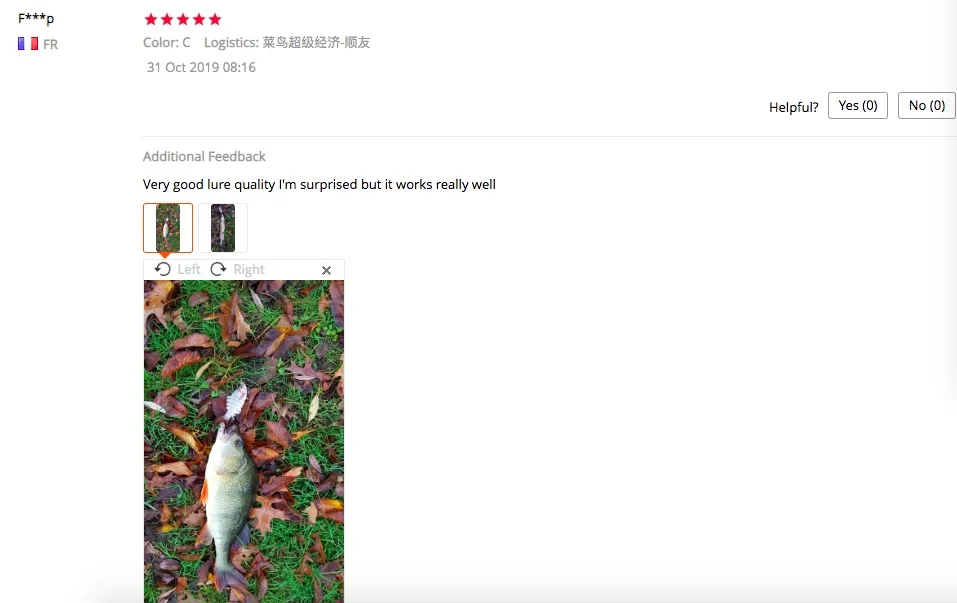Click the Additional Feedback heading
The height and width of the screenshot is (603, 957).
pyautogui.click(x=204, y=156)
